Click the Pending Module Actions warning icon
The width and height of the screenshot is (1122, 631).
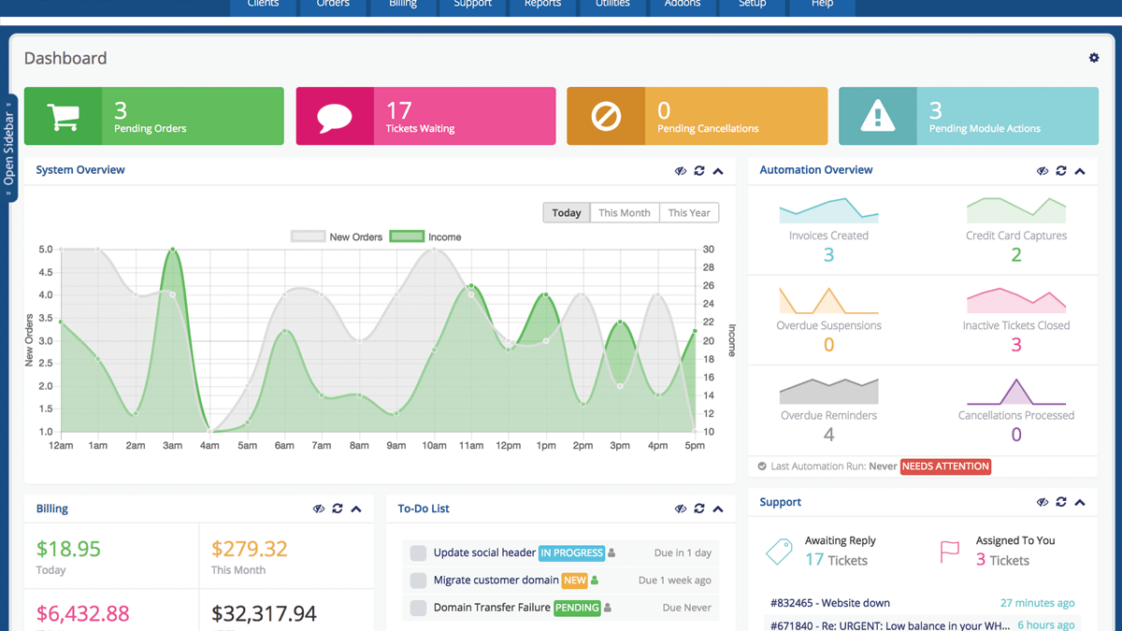pyautogui.click(x=877, y=115)
